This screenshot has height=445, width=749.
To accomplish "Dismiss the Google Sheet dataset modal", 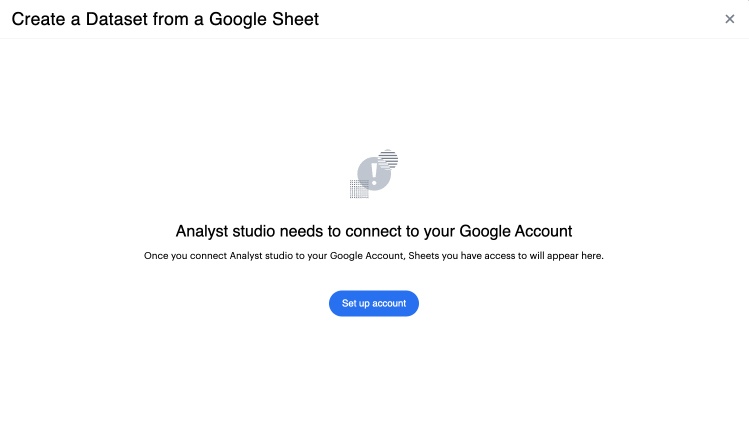I will tap(730, 19).
